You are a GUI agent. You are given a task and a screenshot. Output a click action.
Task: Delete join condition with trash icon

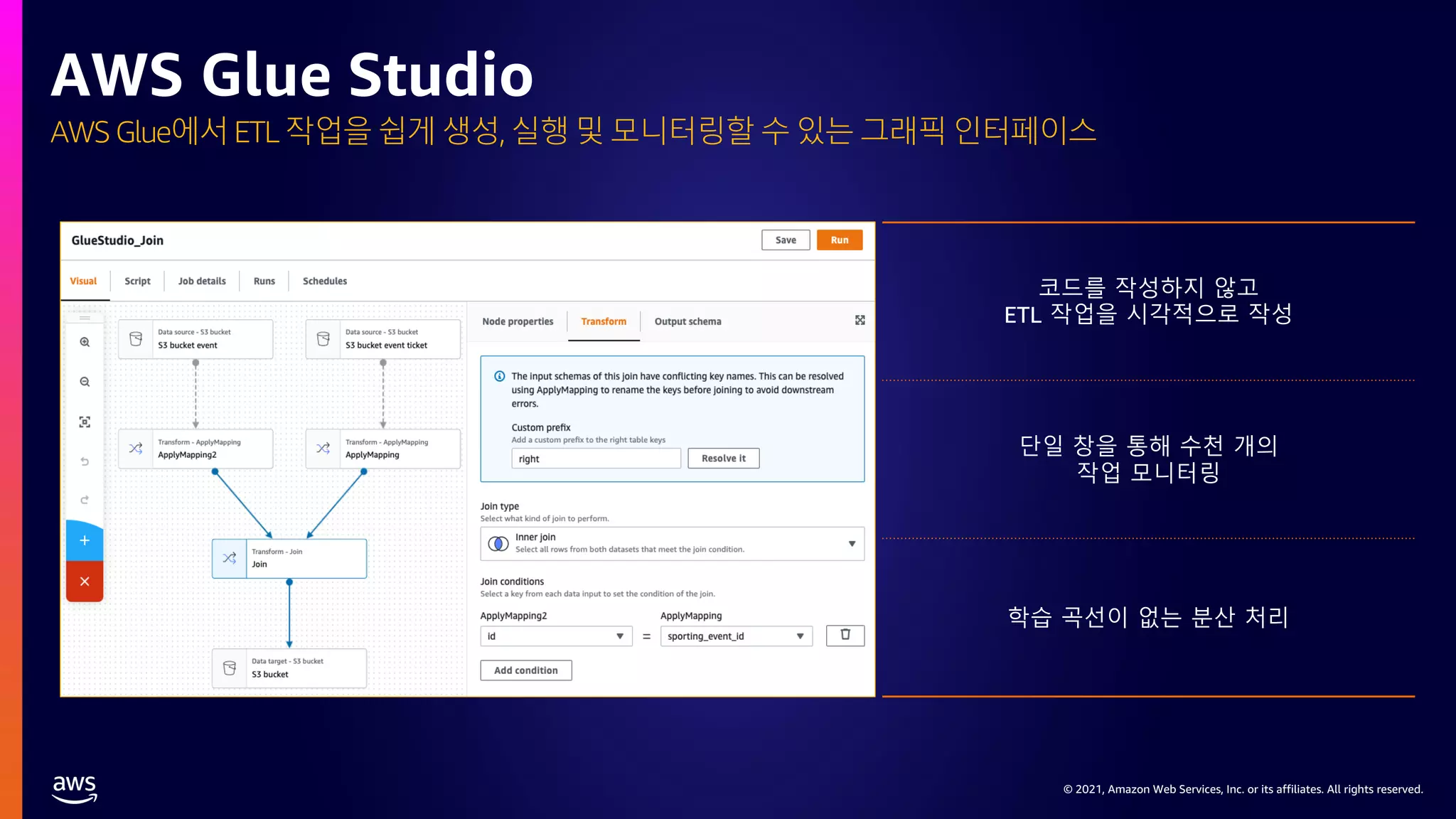(x=845, y=635)
